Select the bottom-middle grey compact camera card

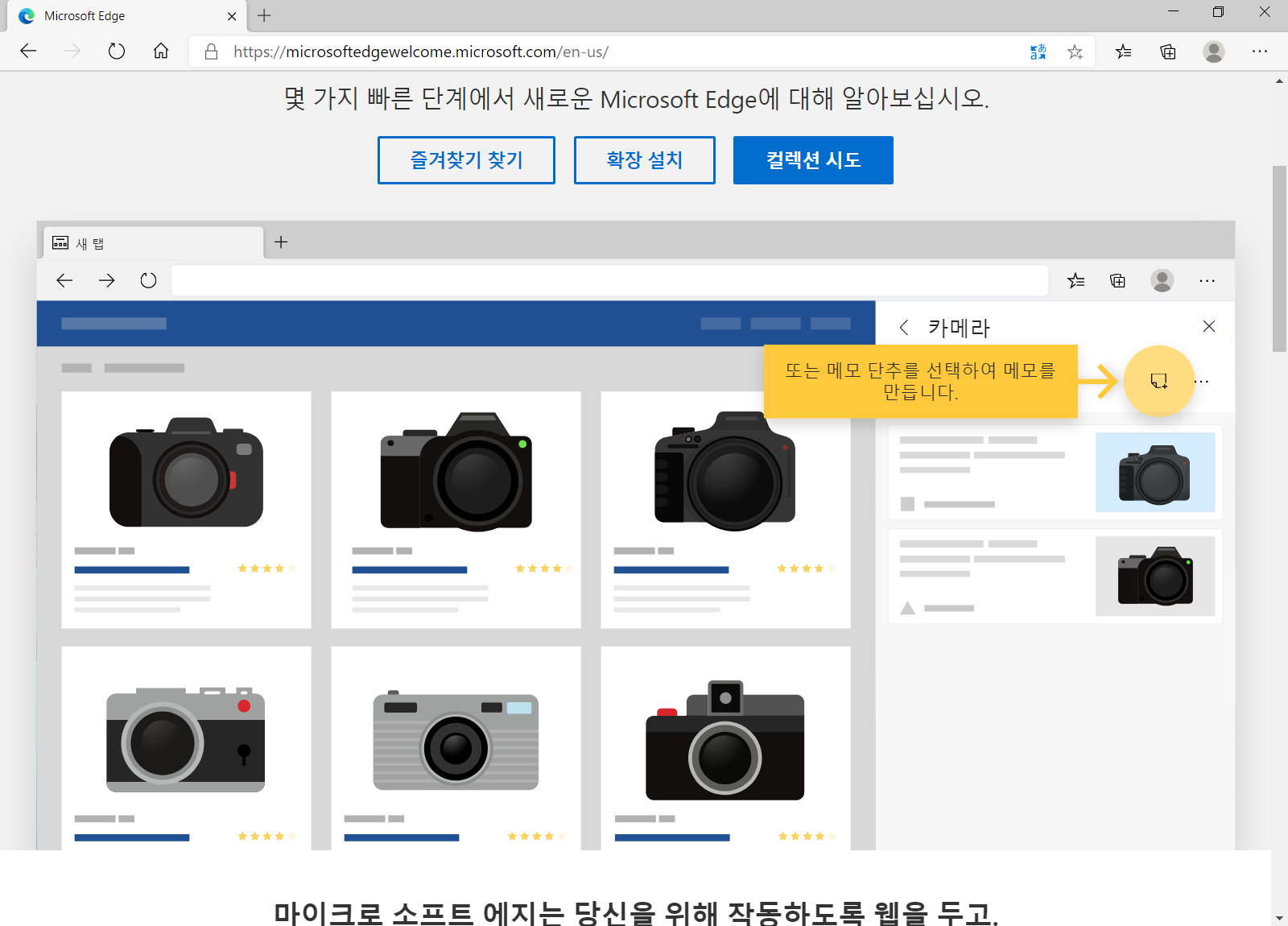pos(456,748)
